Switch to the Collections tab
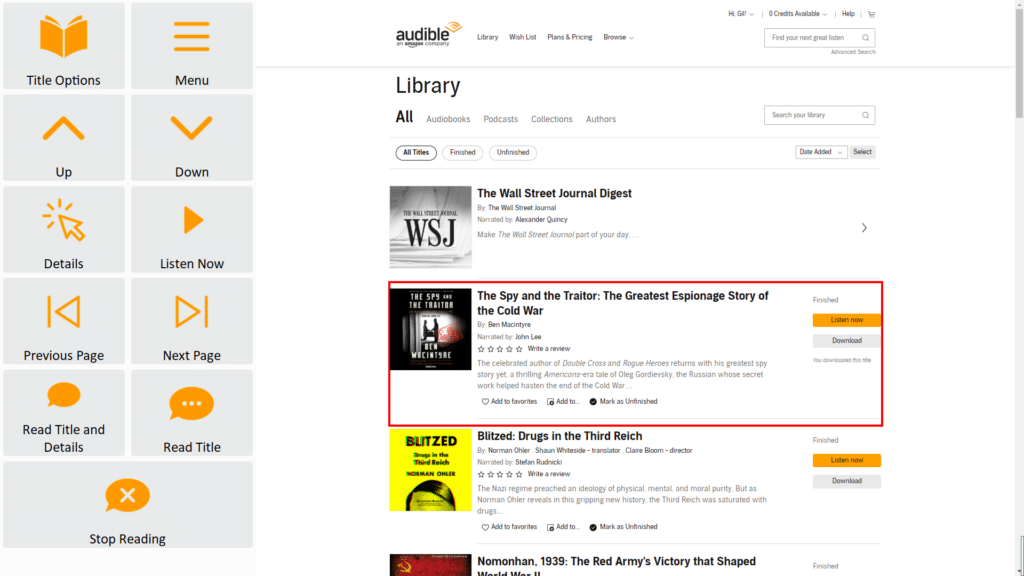The height and width of the screenshot is (576, 1024). [x=551, y=119]
